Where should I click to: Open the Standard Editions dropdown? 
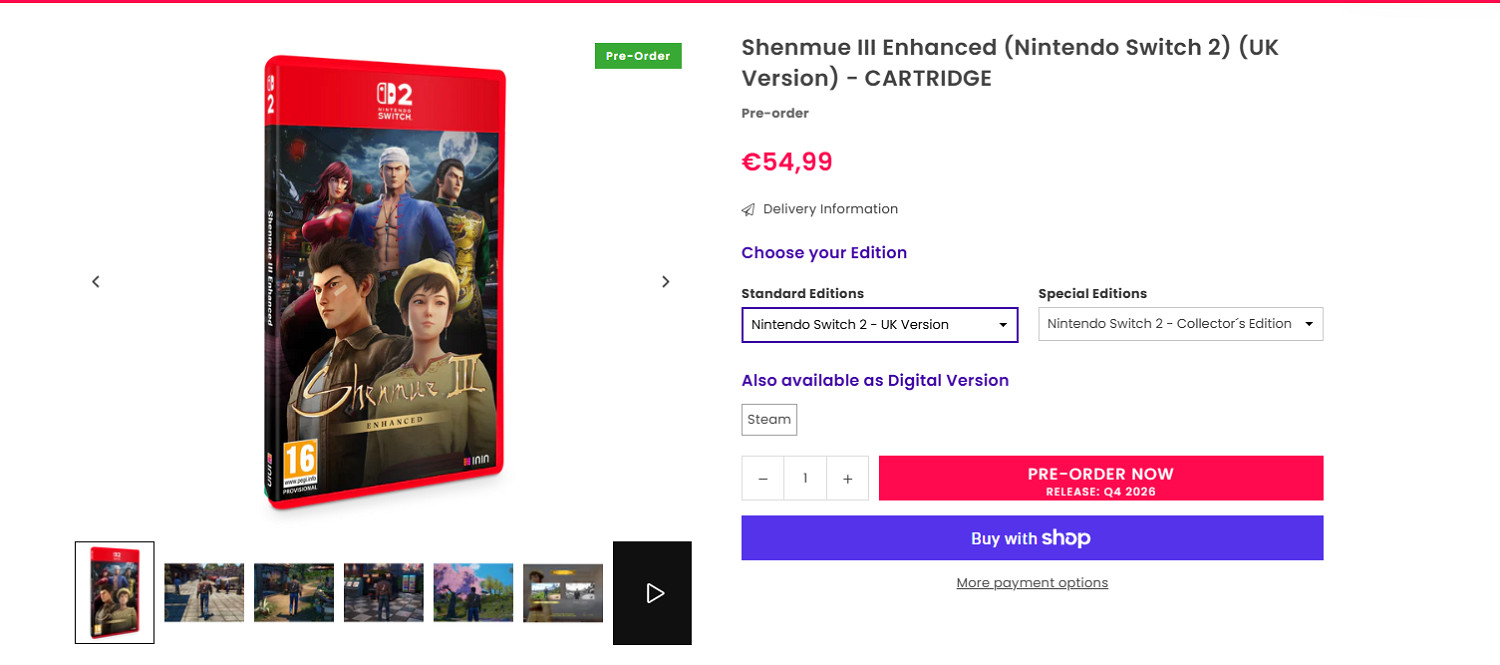[879, 325]
